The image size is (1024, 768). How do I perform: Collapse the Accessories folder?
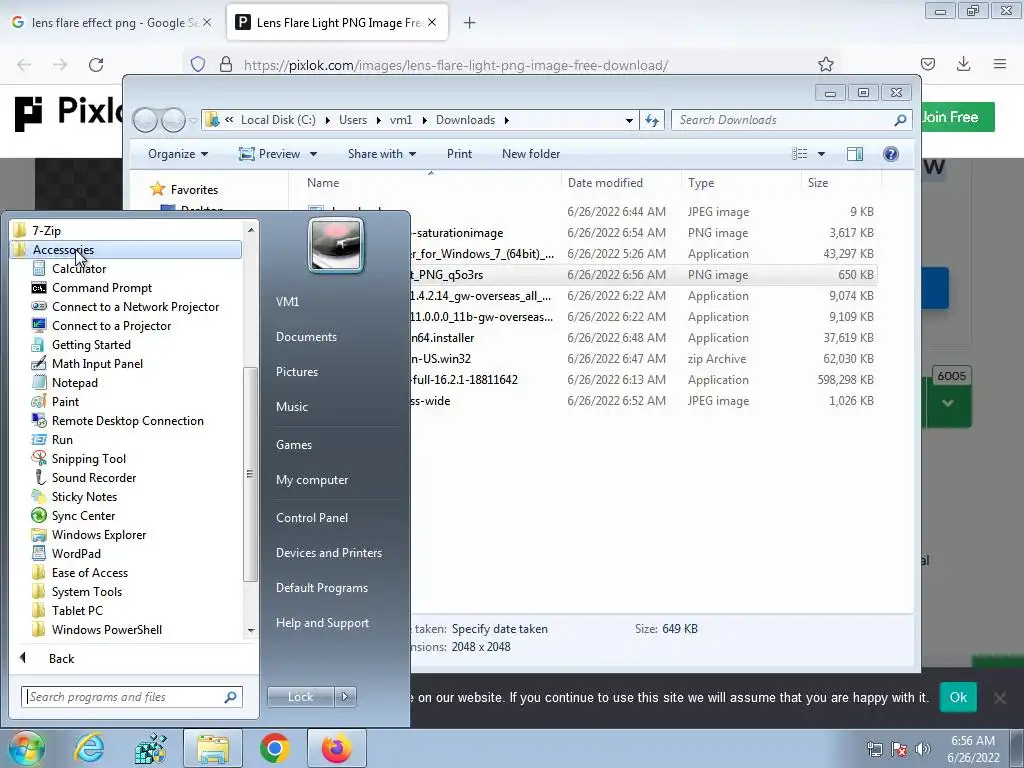click(x=63, y=249)
